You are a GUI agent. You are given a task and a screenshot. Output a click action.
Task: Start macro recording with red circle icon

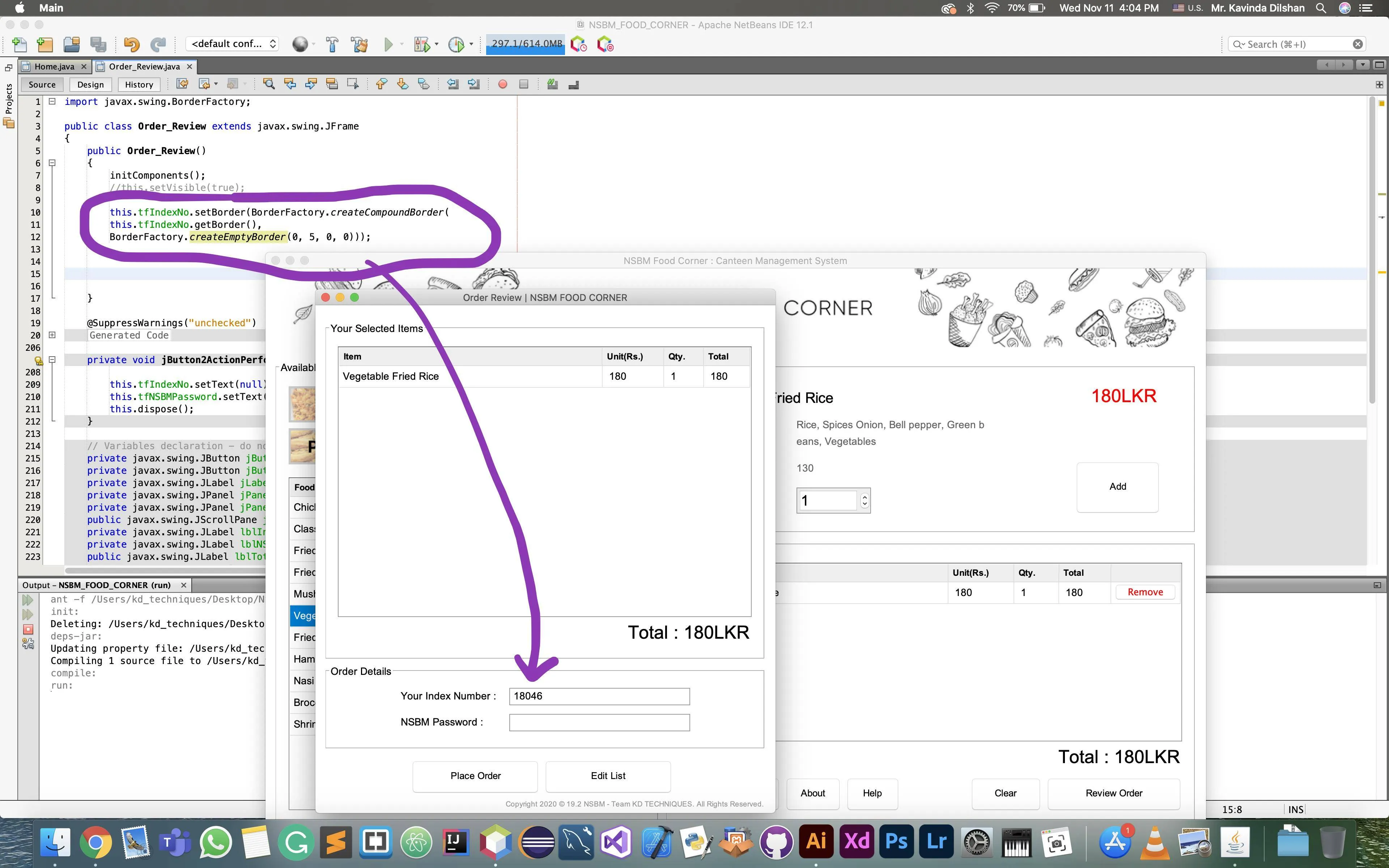[502, 84]
